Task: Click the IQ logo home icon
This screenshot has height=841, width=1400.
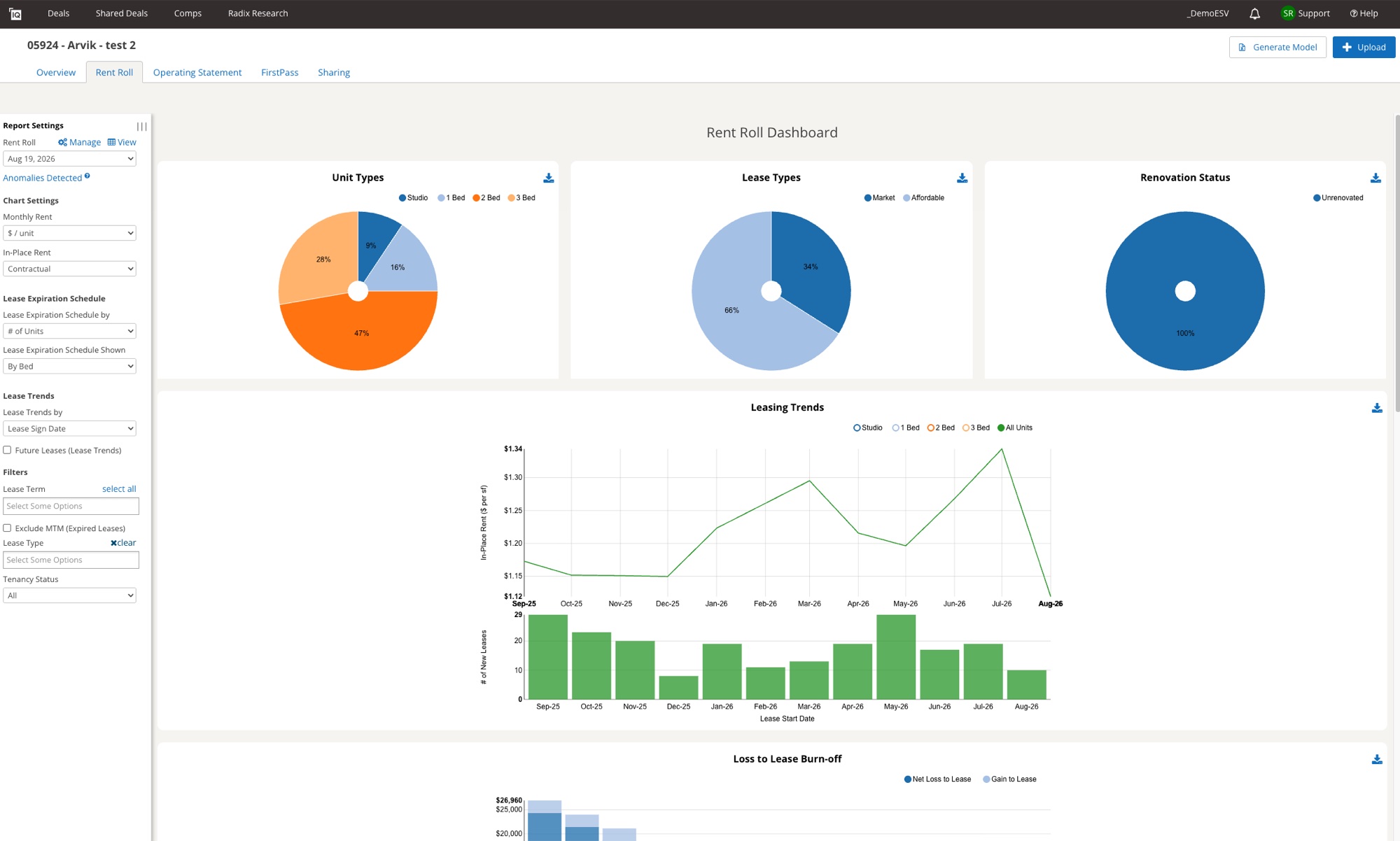Action: (x=15, y=14)
